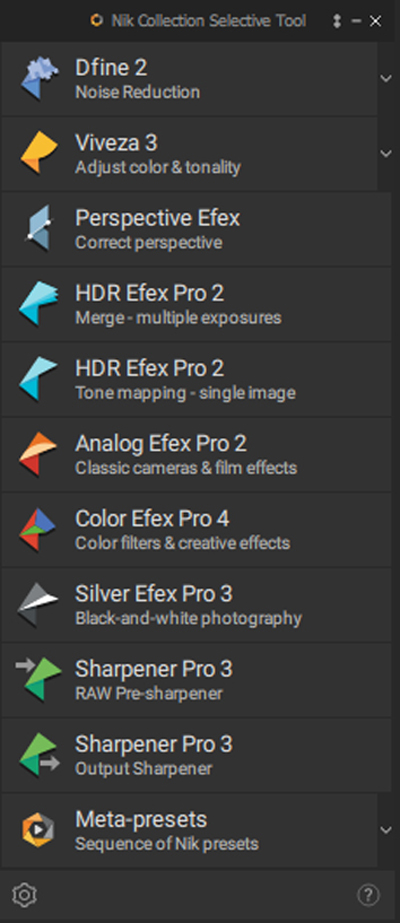Open the Meta-presets hexagon icon
This screenshot has width=400, height=923.
[38, 831]
